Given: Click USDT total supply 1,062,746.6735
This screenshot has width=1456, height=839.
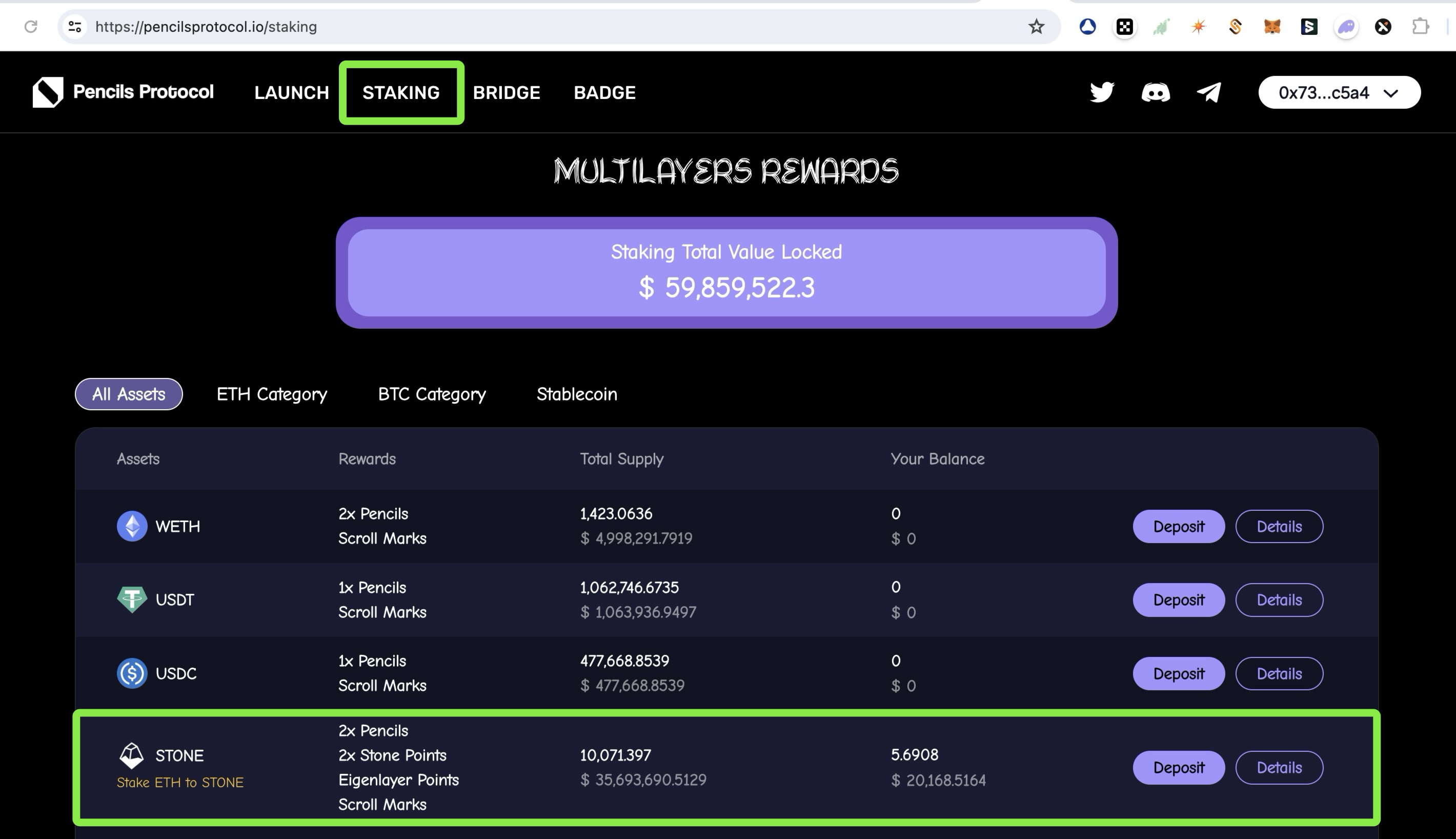Looking at the screenshot, I should (629, 587).
